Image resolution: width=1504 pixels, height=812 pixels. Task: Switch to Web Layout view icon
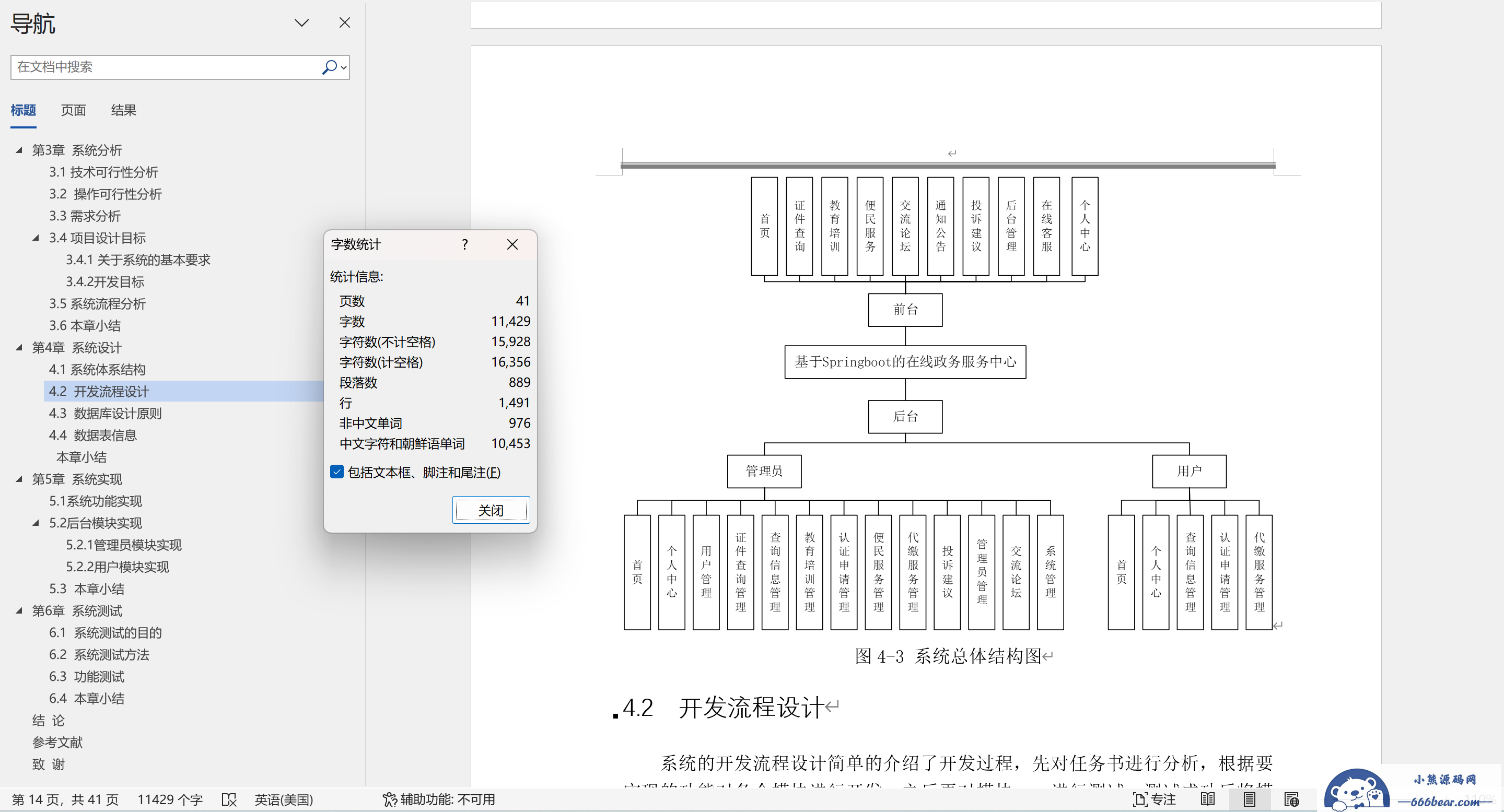1291,799
